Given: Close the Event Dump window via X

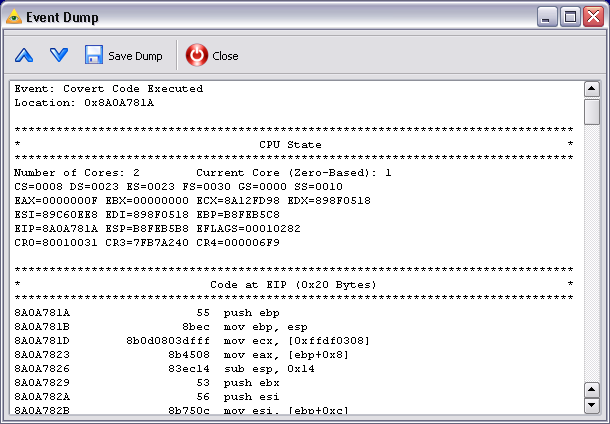Looking at the screenshot, I should [x=594, y=17].
